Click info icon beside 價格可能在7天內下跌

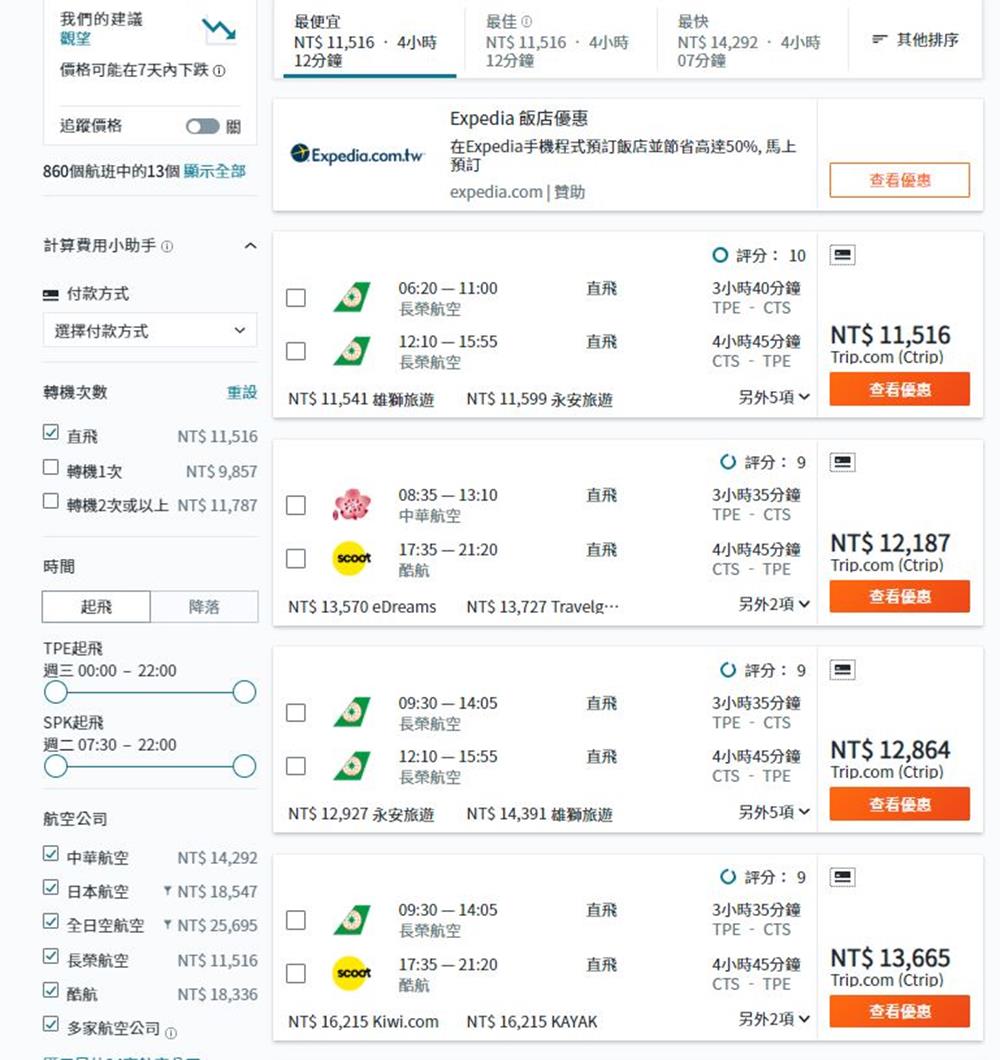click(x=219, y=71)
